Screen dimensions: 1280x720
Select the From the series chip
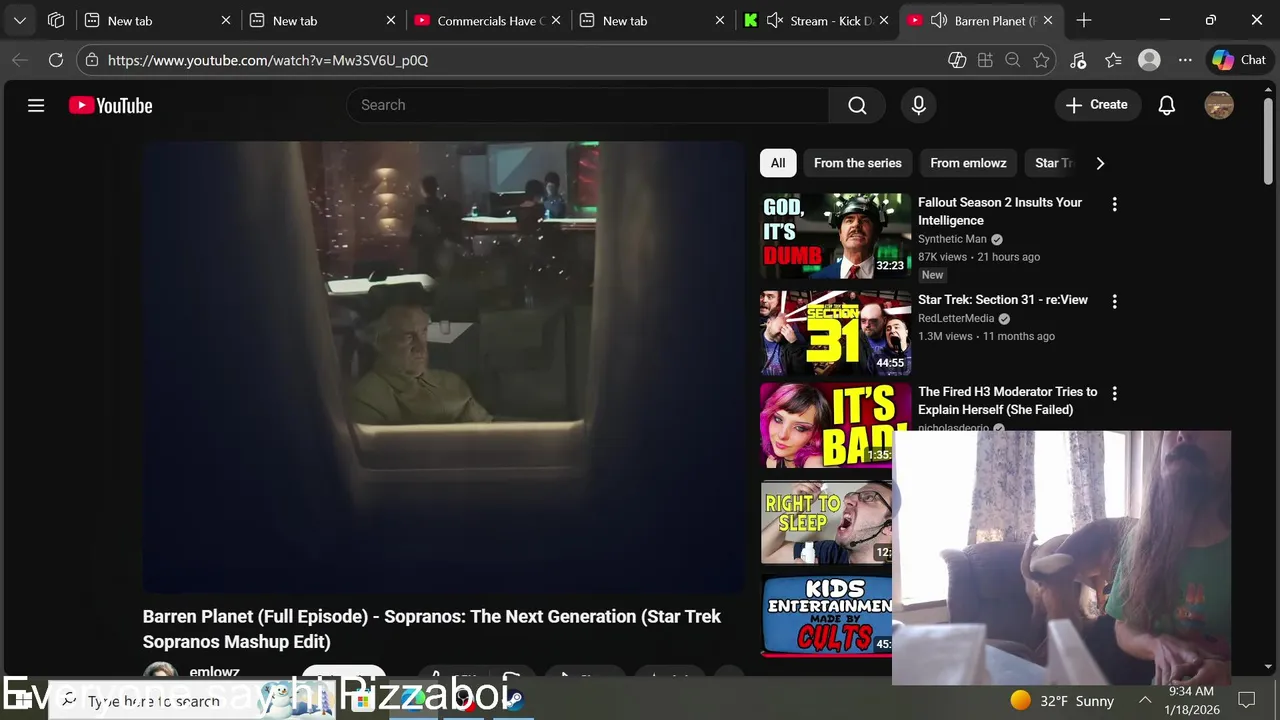click(857, 163)
